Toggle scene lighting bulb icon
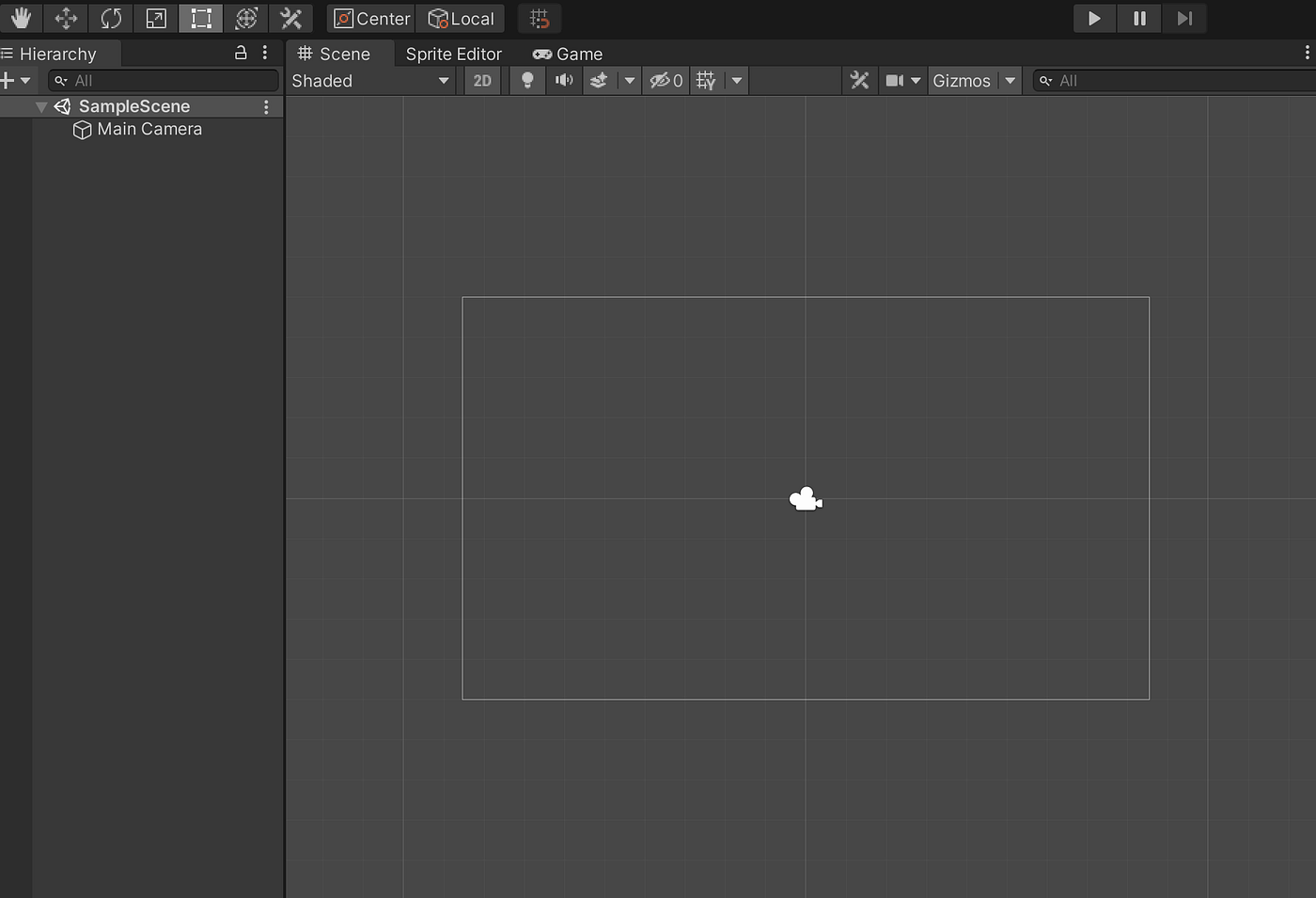 pos(527,81)
